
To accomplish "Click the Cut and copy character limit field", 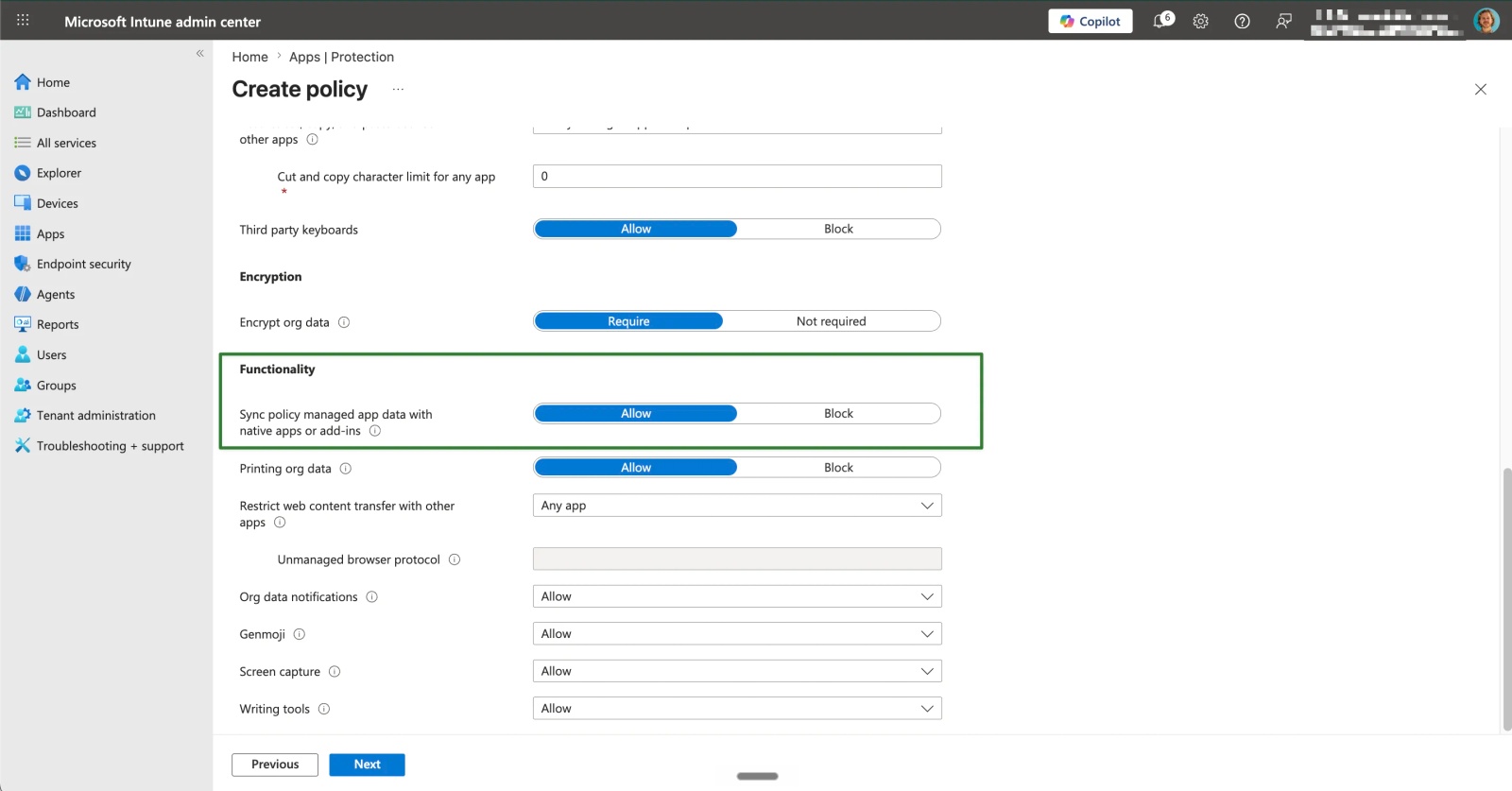I will pyautogui.click(x=737, y=176).
